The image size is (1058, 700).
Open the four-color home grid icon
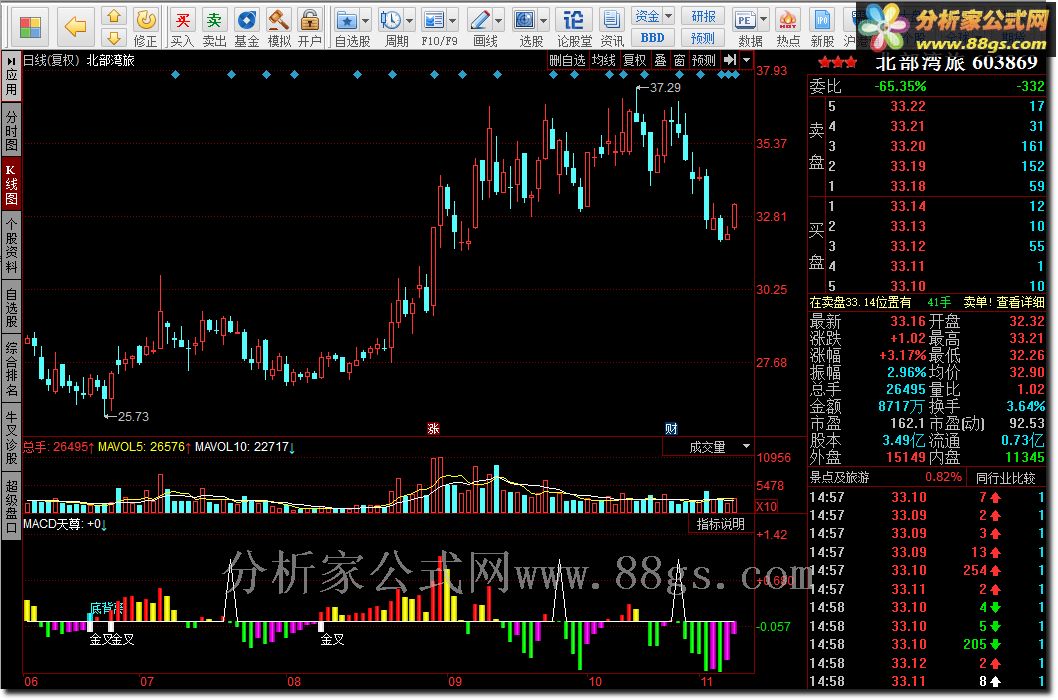[29, 27]
